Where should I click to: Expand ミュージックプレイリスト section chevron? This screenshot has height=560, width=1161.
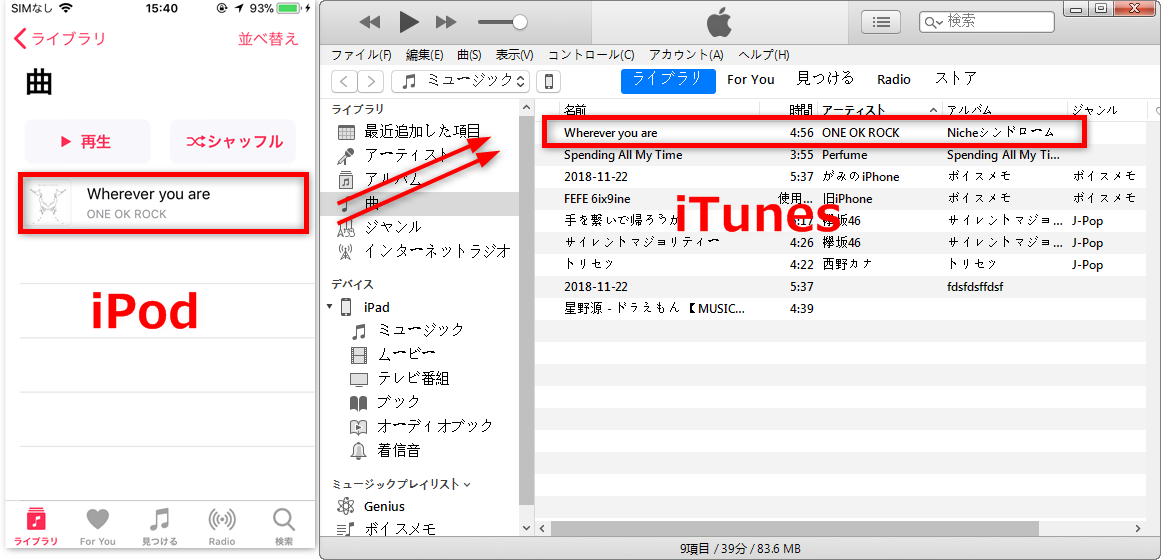pyautogui.click(x=466, y=485)
